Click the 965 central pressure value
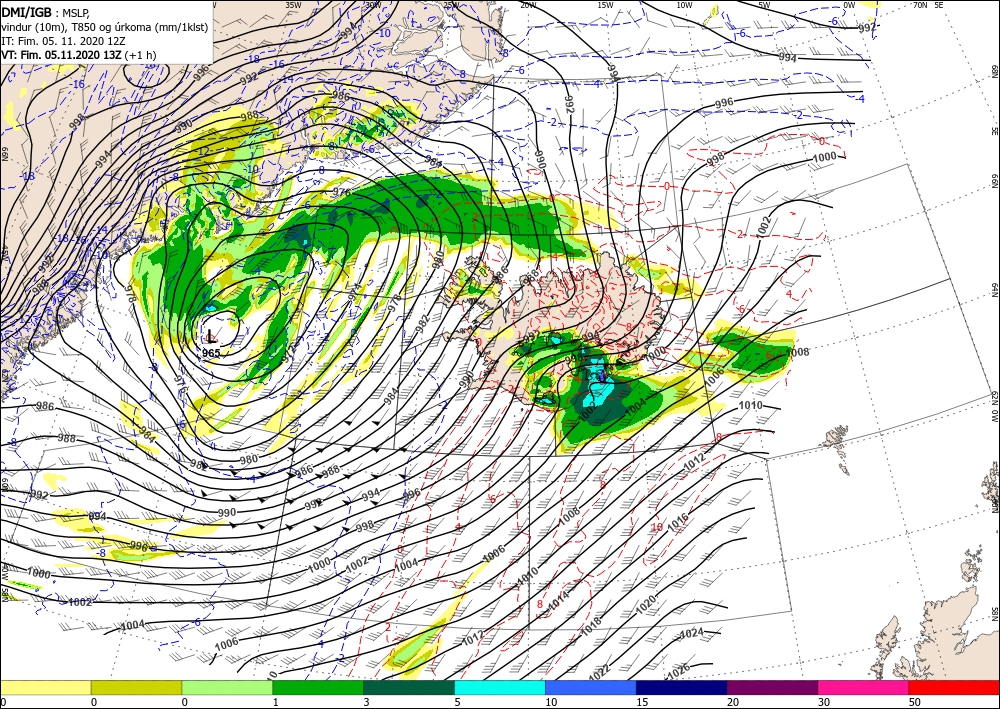The width and height of the screenshot is (1000, 709). 211,353
